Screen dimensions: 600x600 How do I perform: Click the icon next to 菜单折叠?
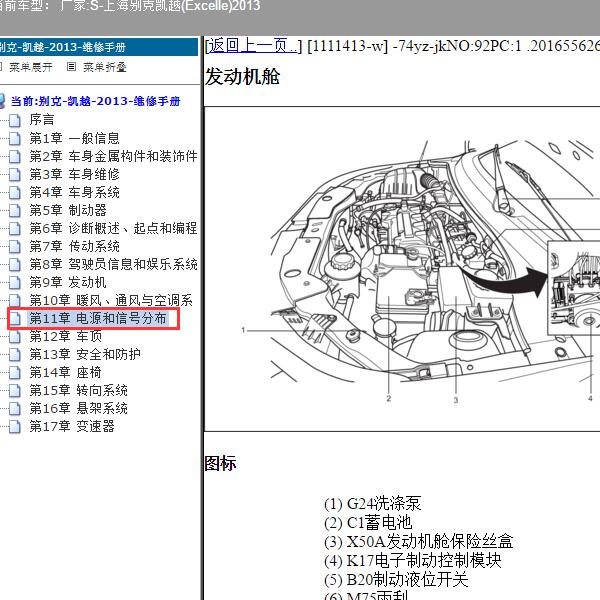click(x=71, y=67)
